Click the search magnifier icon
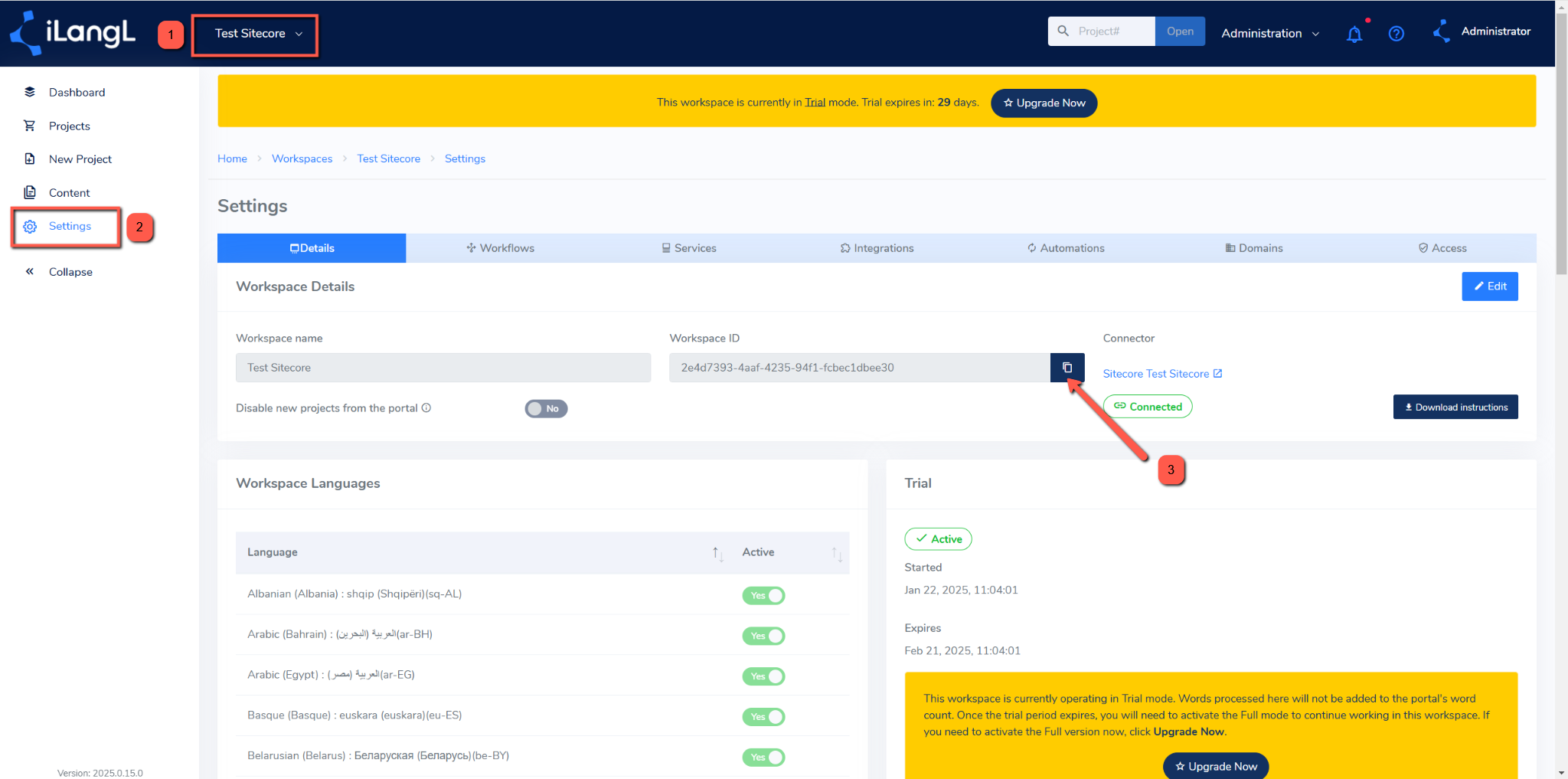1568x779 pixels. click(1063, 31)
